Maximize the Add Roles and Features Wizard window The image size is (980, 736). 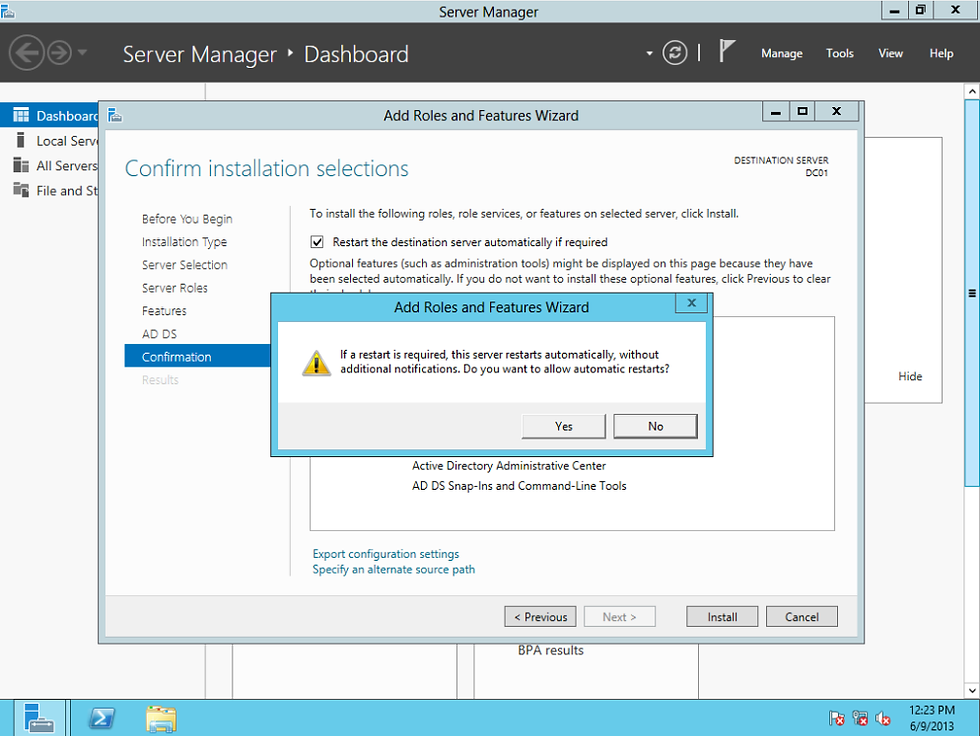(x=802, y=112)
